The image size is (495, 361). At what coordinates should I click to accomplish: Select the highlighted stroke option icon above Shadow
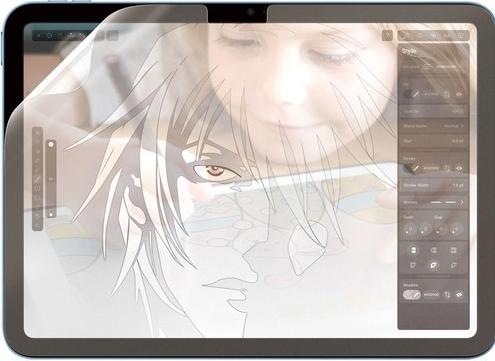click(433, 266)
